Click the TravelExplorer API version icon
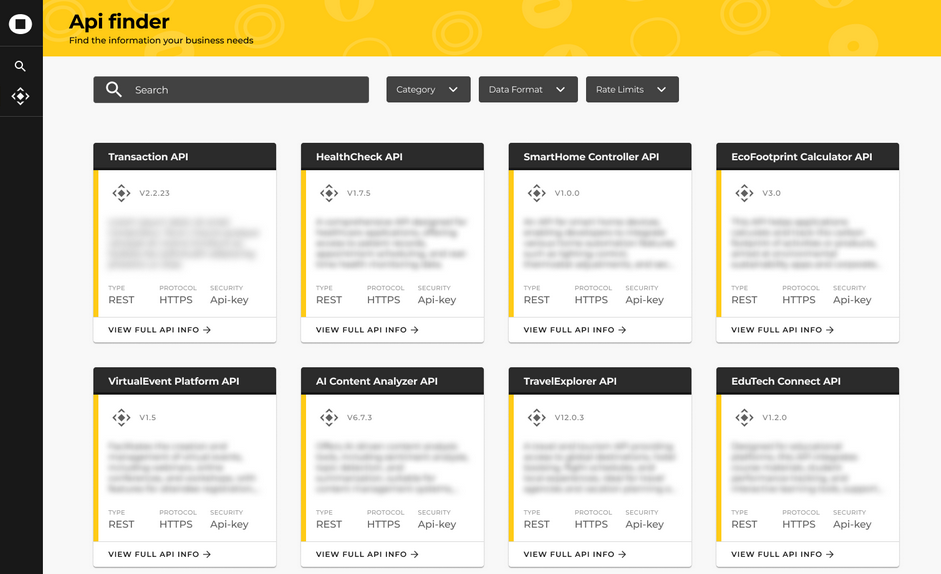Image resolution: width=941 pixels, height=574 pixels. tap(536, 417)
